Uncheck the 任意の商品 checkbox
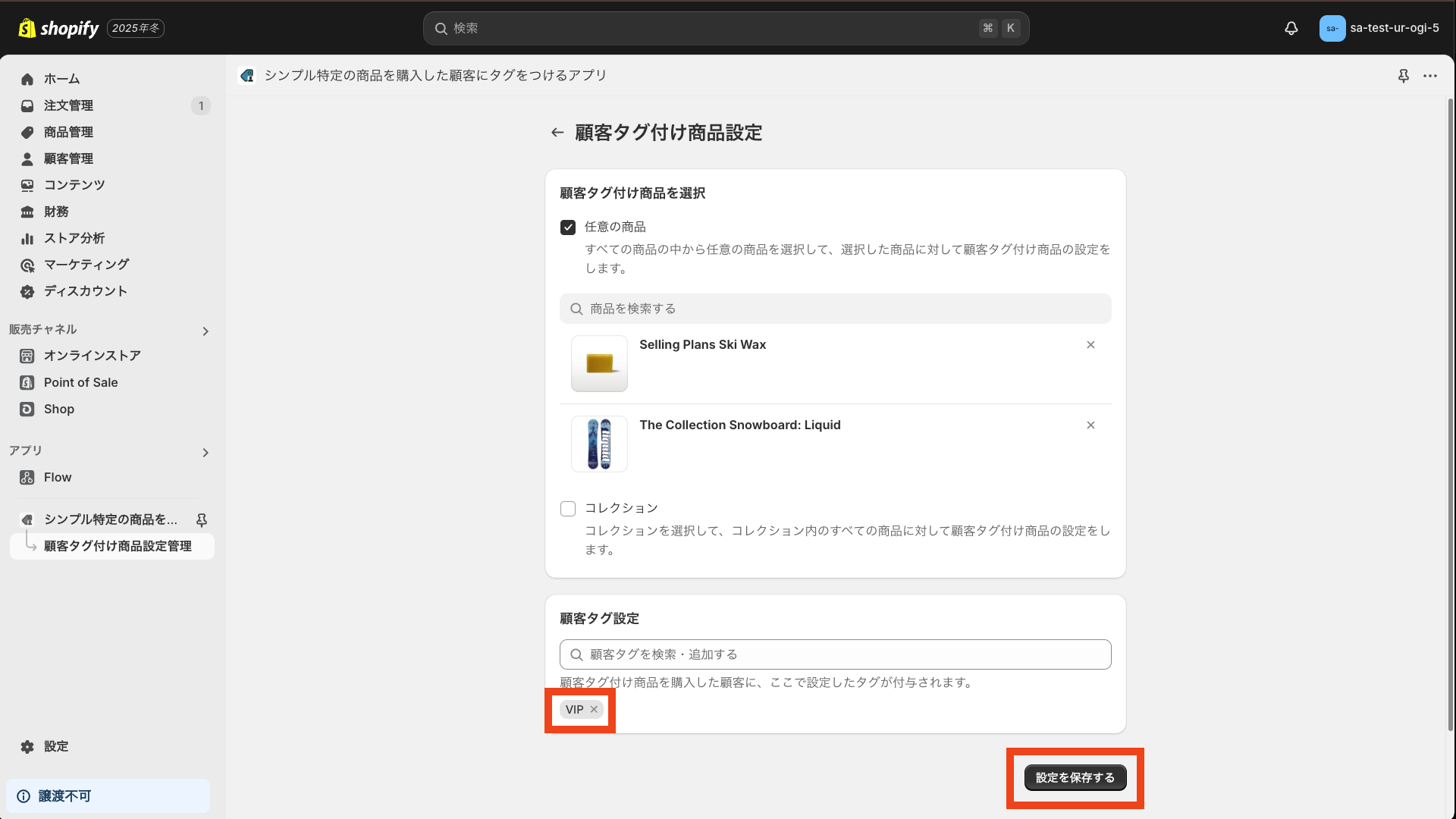1456x819 pixels. point(567,227)
